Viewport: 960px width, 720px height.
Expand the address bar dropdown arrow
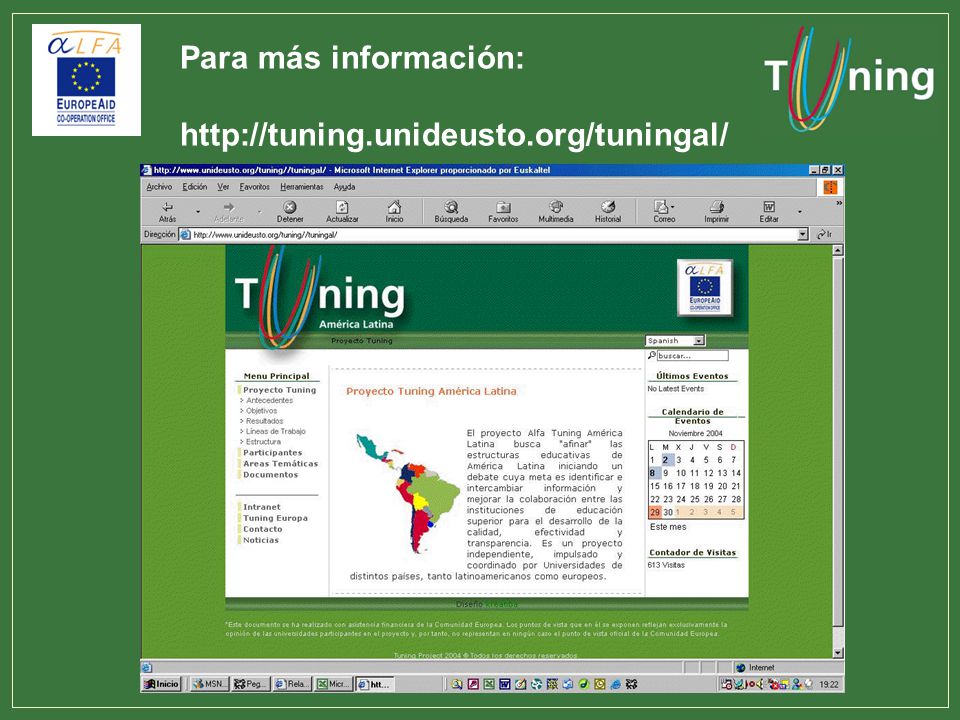[803, 234]
